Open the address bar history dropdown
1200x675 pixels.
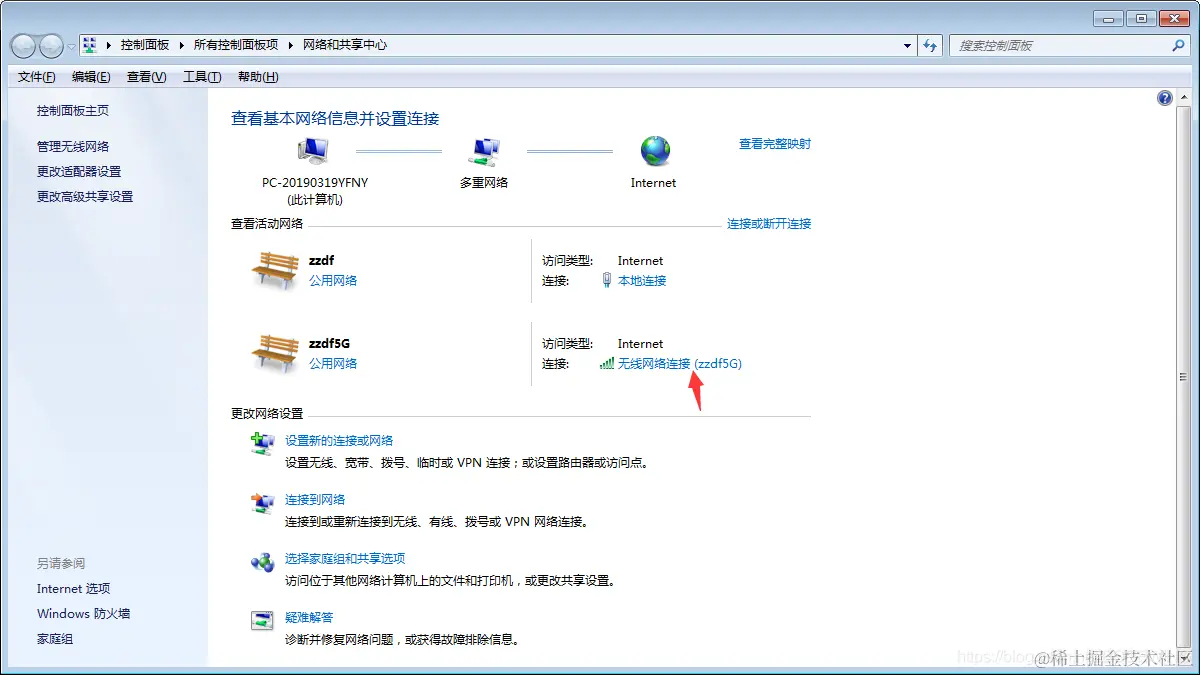(x=907, y=44)
